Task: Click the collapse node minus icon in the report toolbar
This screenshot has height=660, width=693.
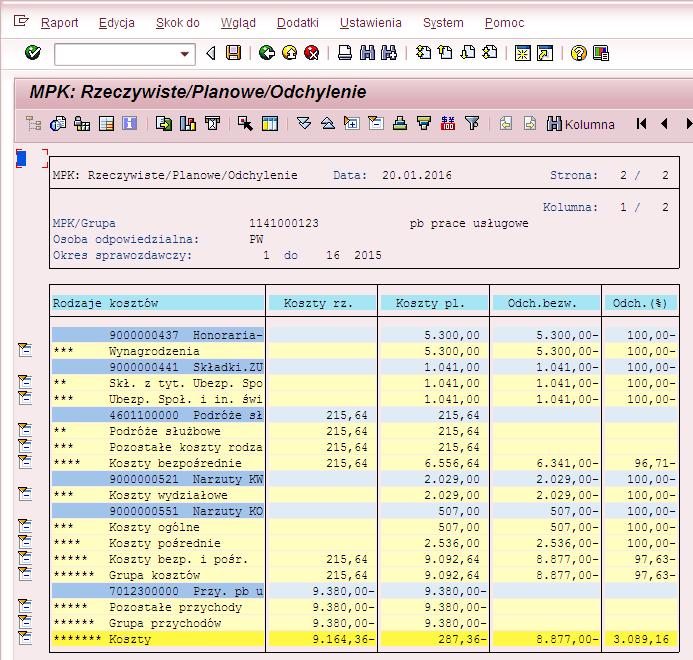Action: [x=376, y=124]
